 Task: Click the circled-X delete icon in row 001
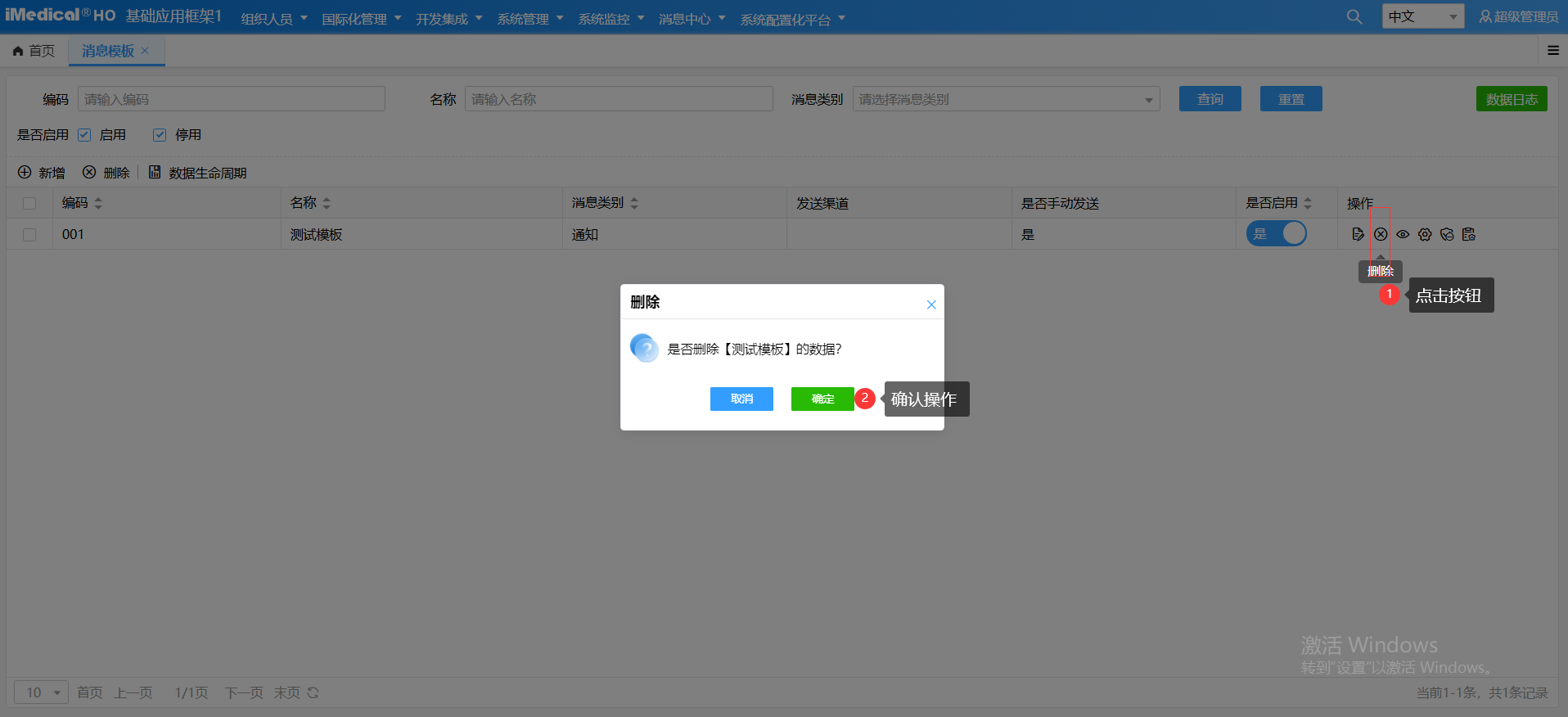pyautogui.click(x=1381, y=235)
